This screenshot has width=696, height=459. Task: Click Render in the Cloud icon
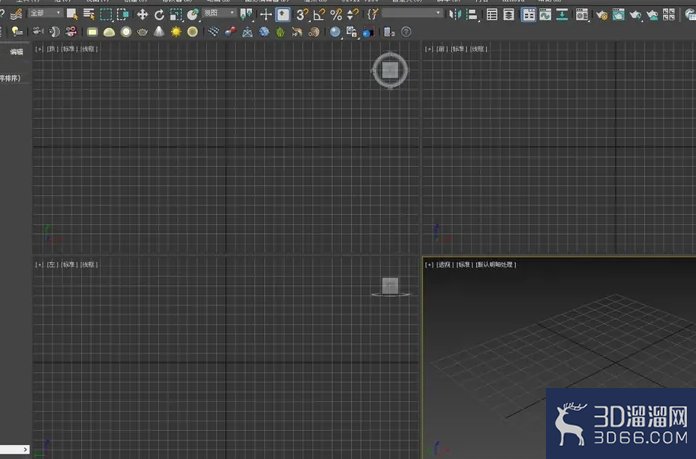652,15
